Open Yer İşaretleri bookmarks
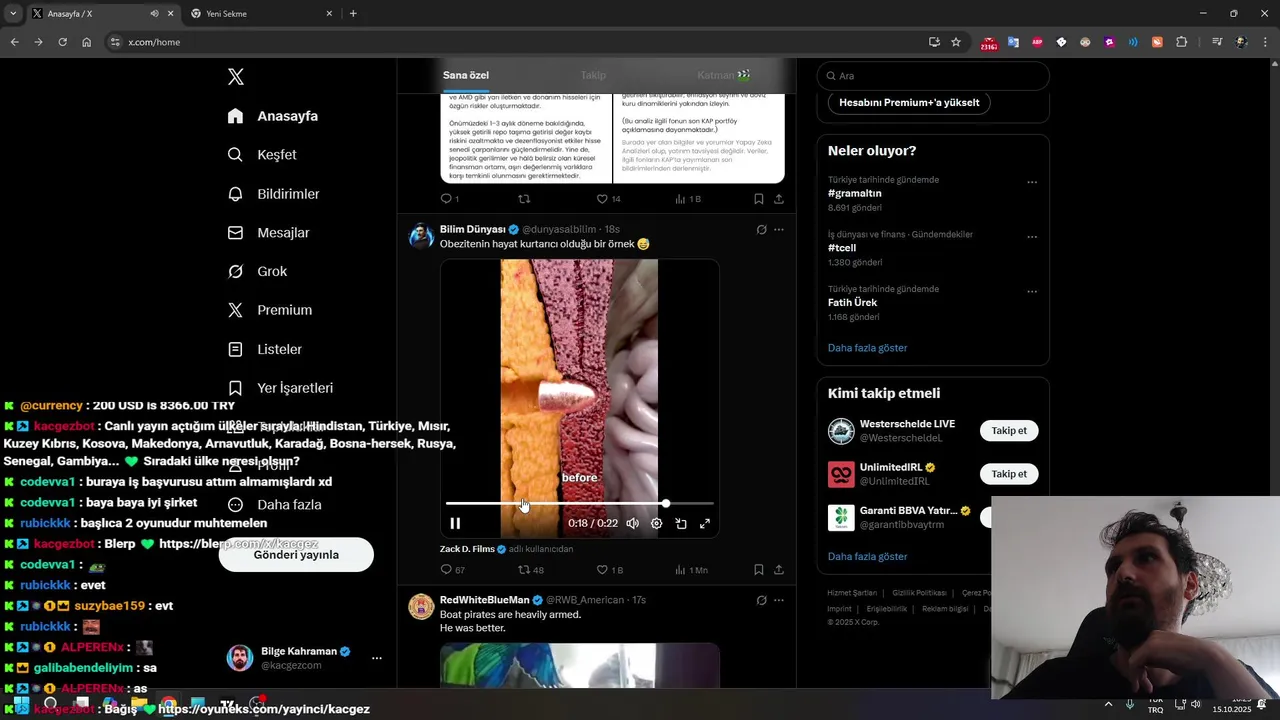Viewport: 1280px width, 720px height. pos(280,388)
